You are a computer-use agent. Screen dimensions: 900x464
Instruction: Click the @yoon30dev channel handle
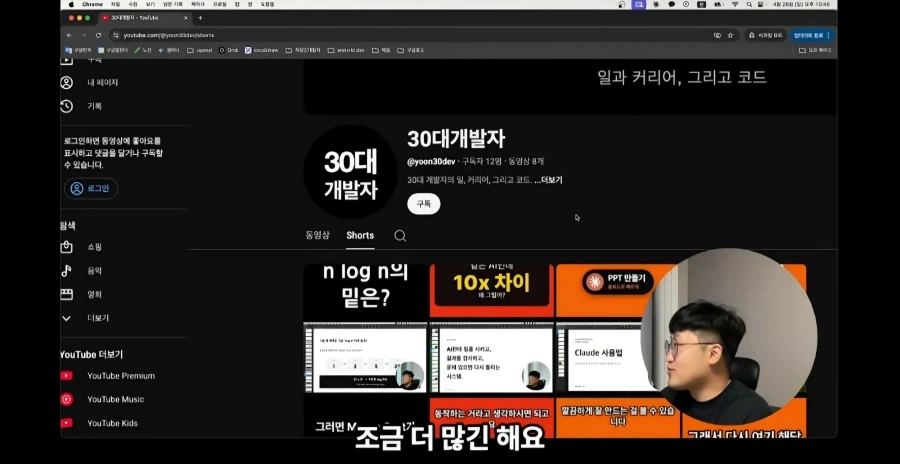coord(431,161)
